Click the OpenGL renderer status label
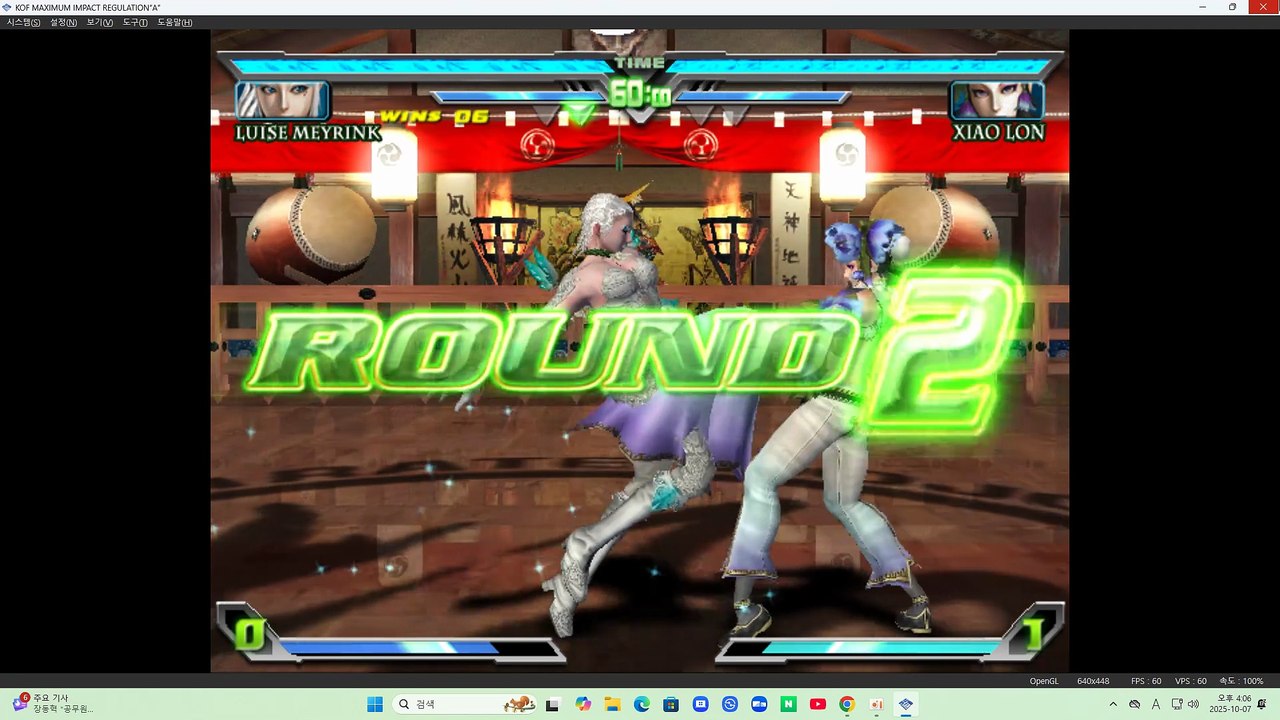The width and height of the screenshot is (1280, 720). pyautogui.click(x=1044, y=681)
